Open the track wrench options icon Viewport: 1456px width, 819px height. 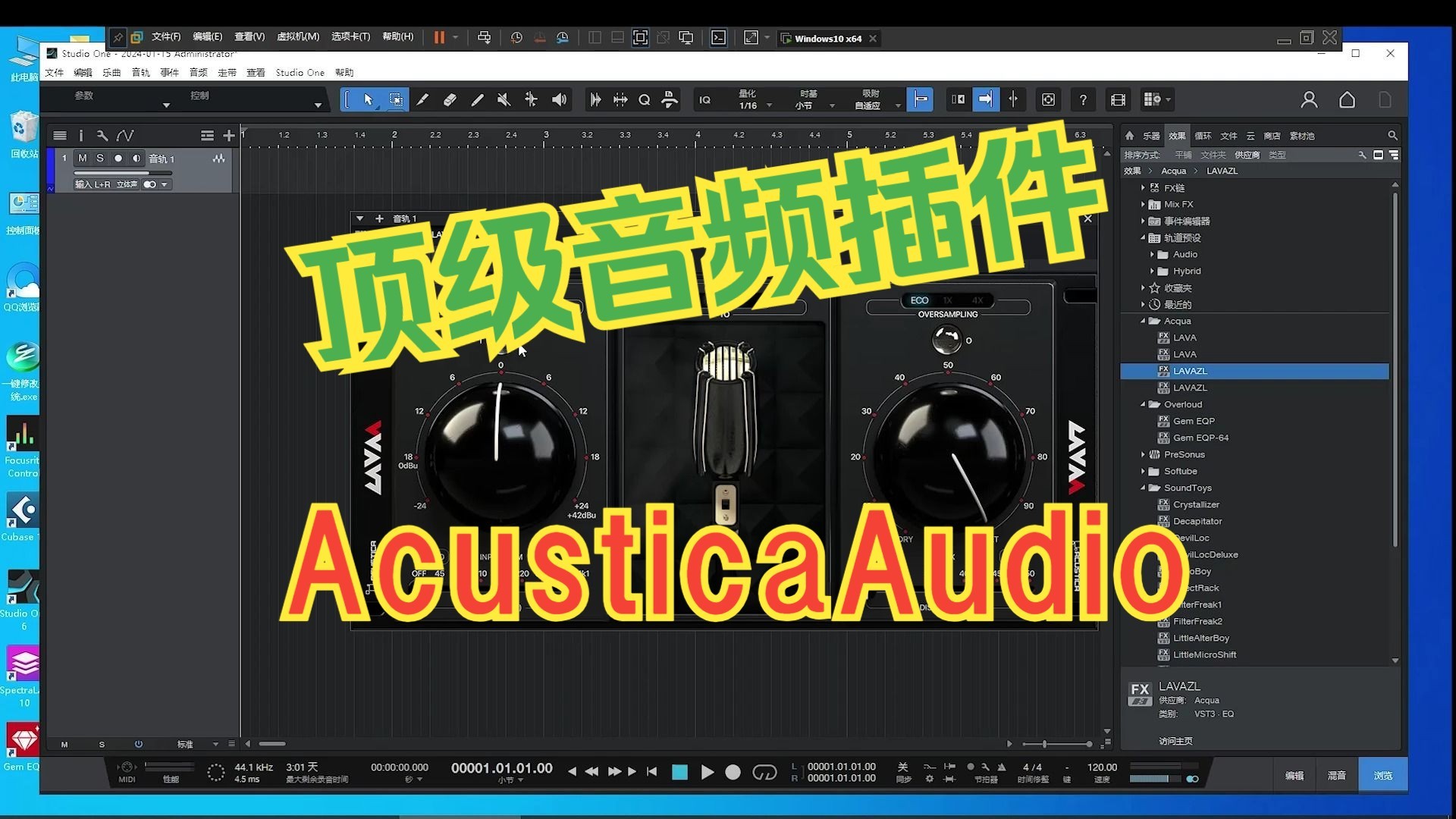102,136
